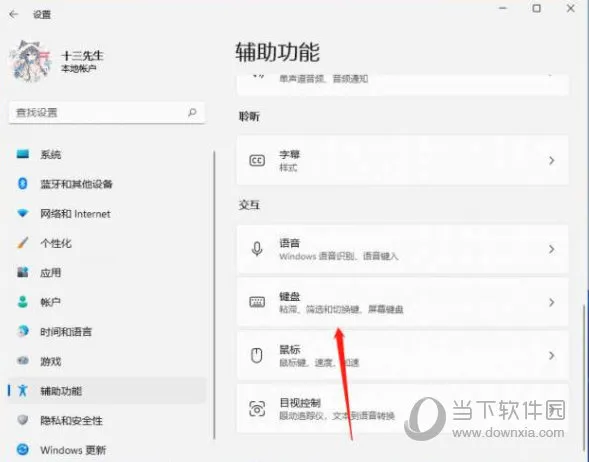Viewport: 589px width, 462px height.
Task: Open 个性化 settings category
Action: click(x=107, y=243)
